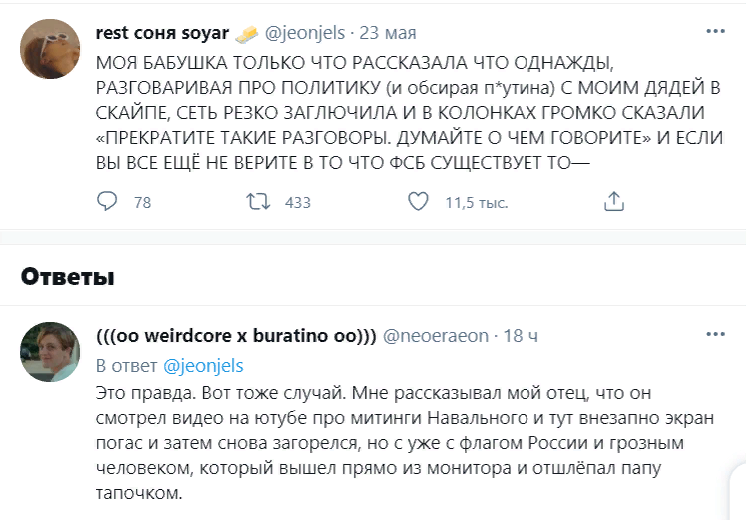Open the @neoeraeon handle
The image size is (746, 520).
(x=436, y=336)
